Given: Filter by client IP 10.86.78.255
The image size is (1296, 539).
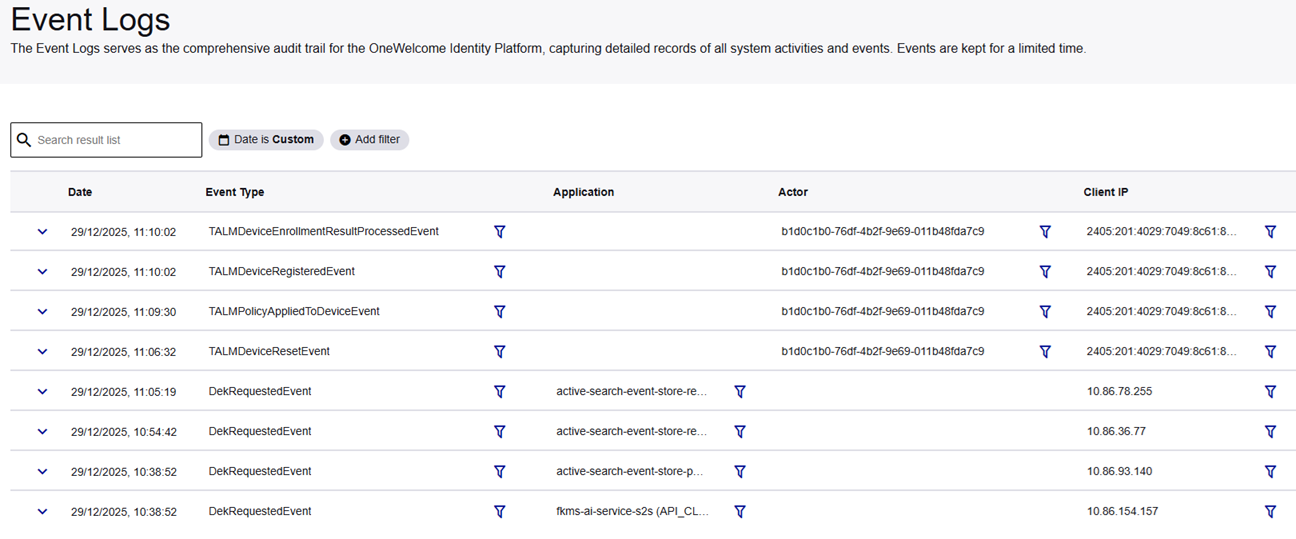Looking at the screenshot, I should [x=1270, y=391].
